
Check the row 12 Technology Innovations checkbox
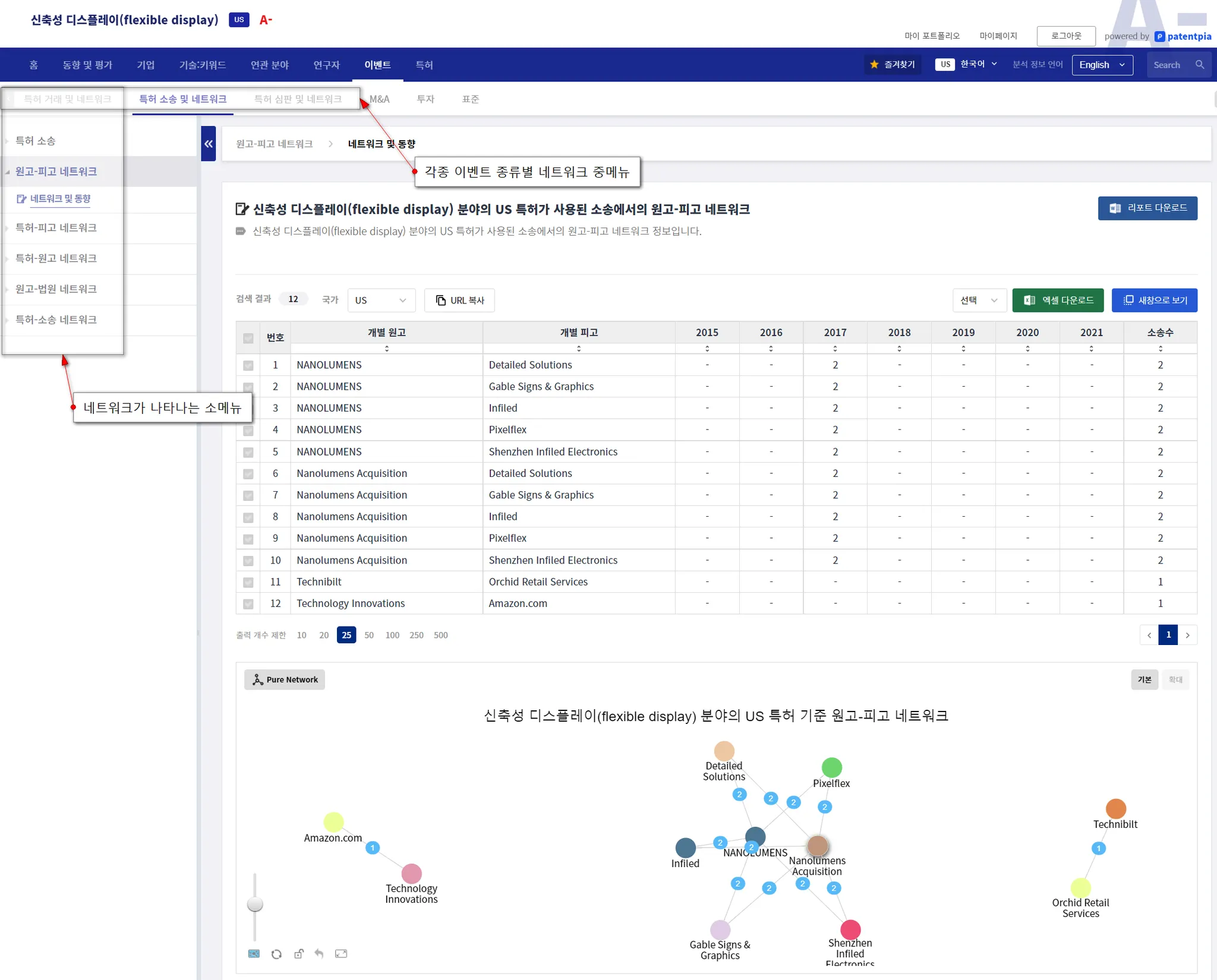248,604
